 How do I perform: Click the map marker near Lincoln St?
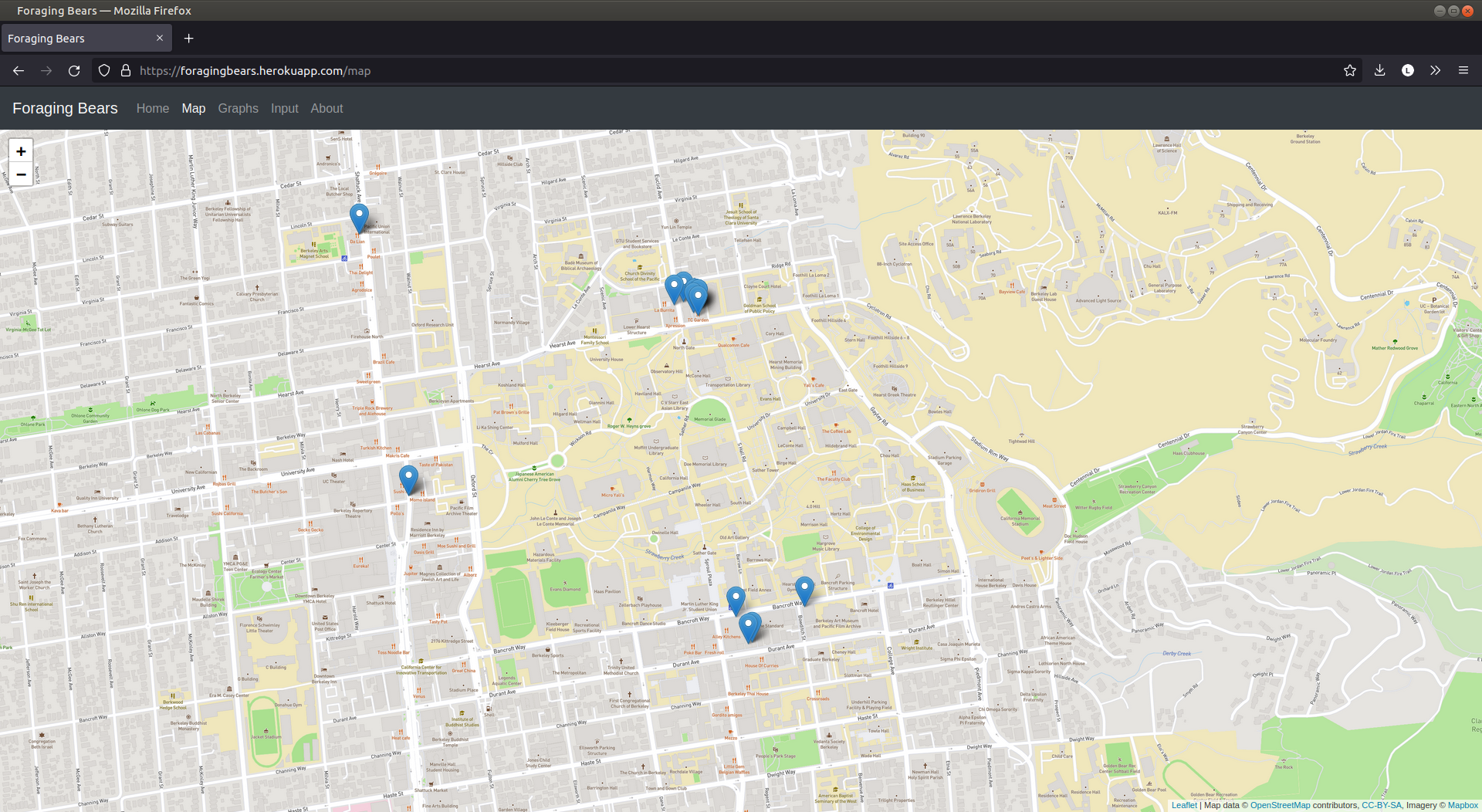pos(359,216)
